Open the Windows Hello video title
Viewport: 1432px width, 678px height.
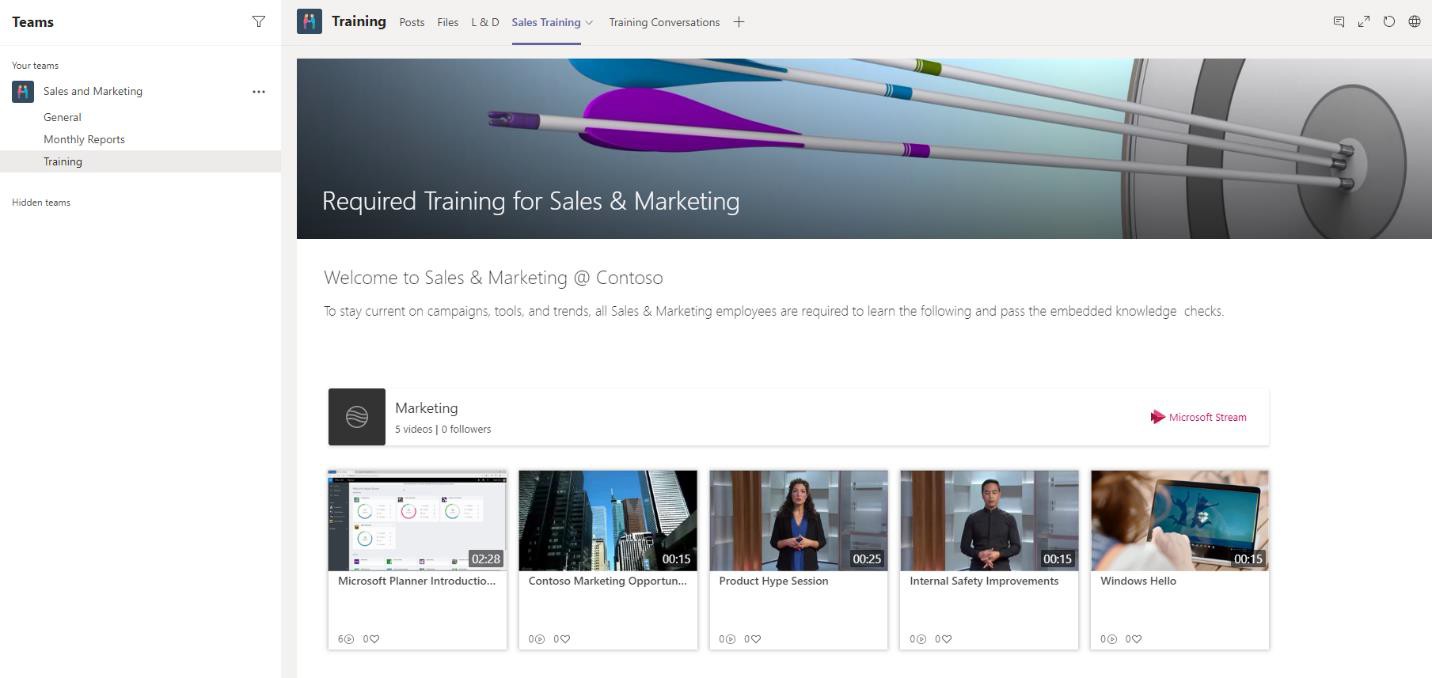[1138, 581]
